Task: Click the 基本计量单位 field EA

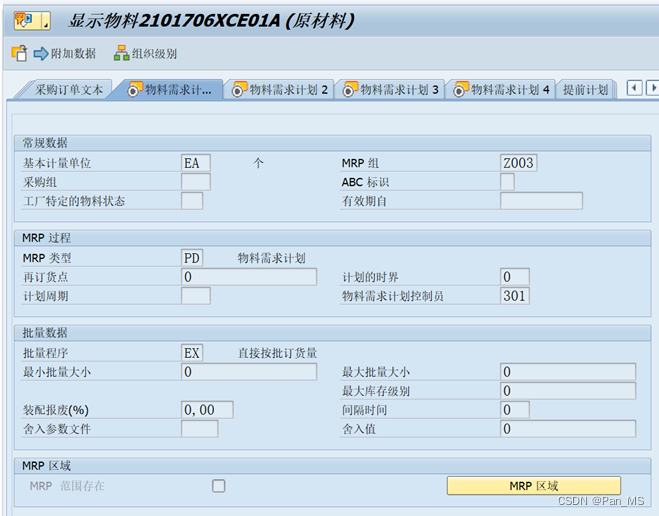Action: (196, 163)
